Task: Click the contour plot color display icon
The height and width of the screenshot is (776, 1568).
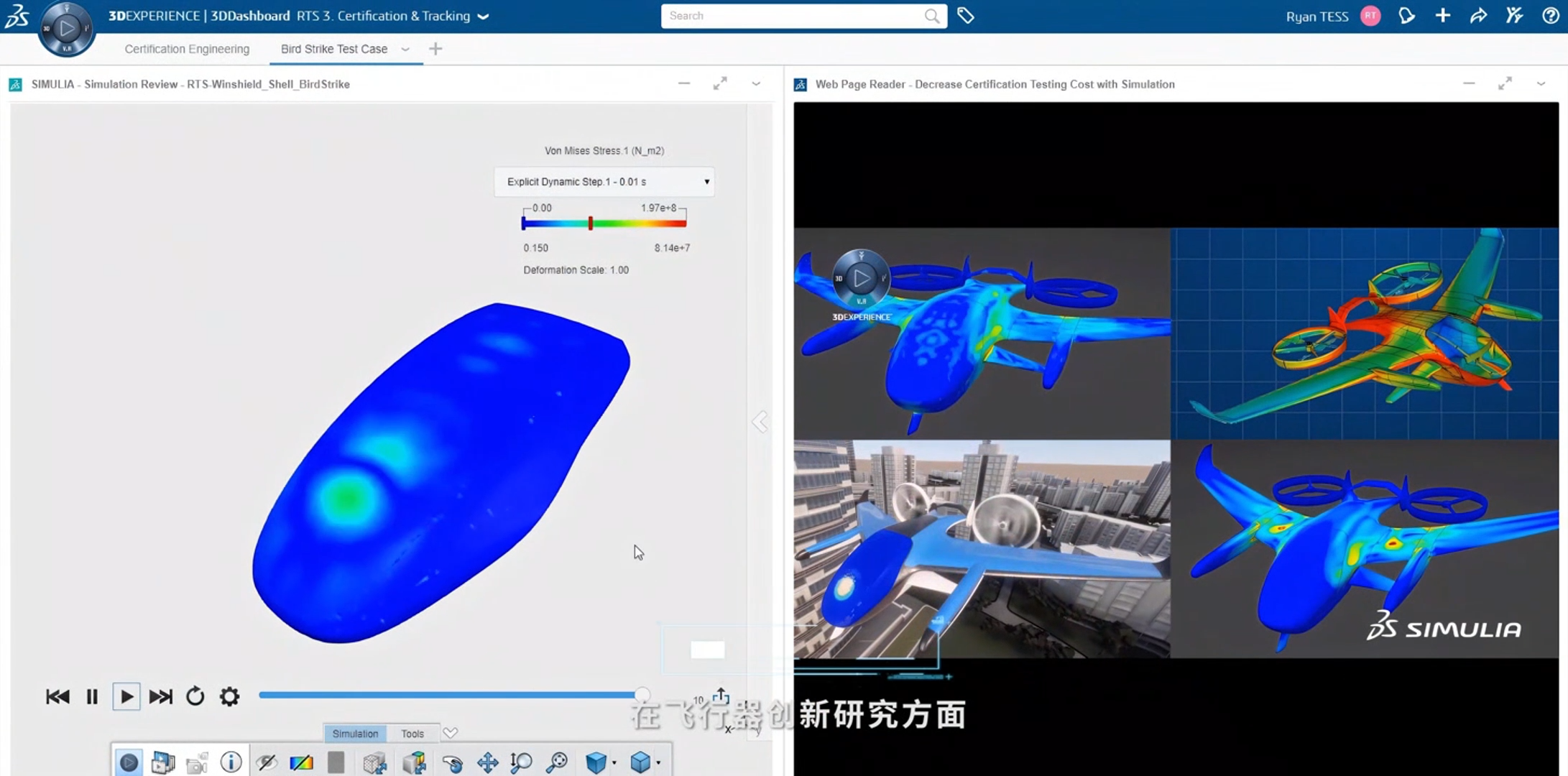Action: click(301, 762)
